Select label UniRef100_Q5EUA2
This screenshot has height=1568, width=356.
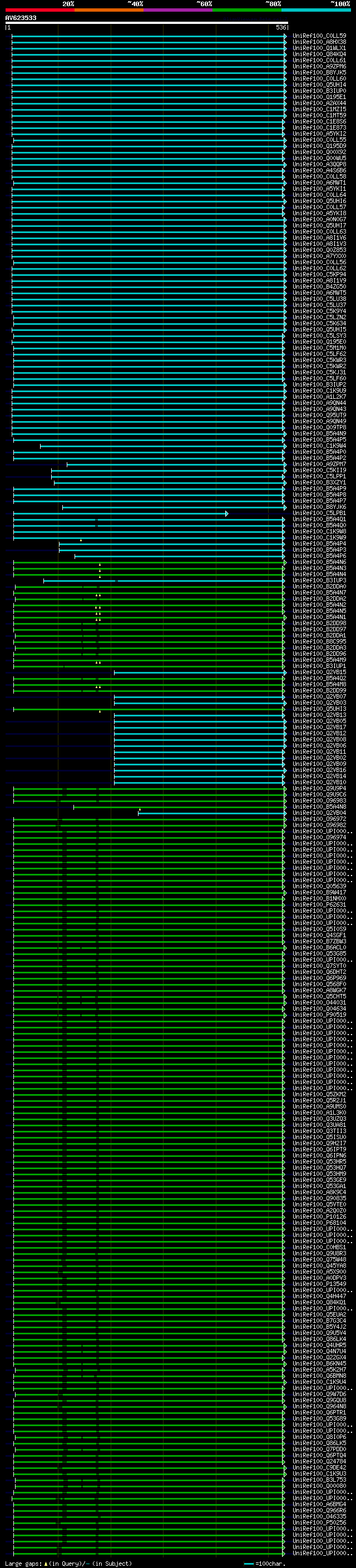[319, 1314]
